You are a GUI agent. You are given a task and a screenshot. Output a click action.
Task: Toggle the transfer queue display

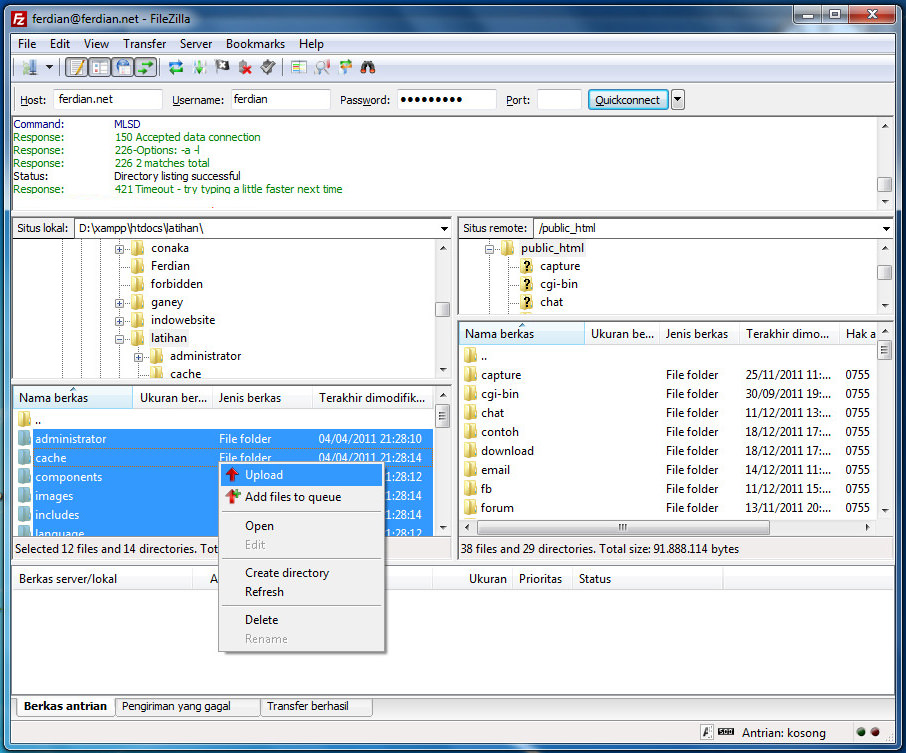click(x=146, y=68)
